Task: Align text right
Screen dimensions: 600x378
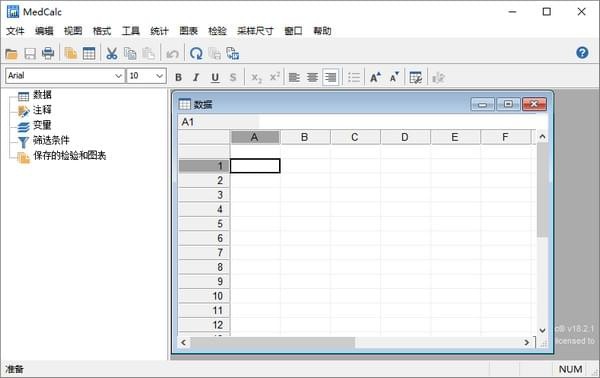Action: pyautogui.click(x=330, y=77)
